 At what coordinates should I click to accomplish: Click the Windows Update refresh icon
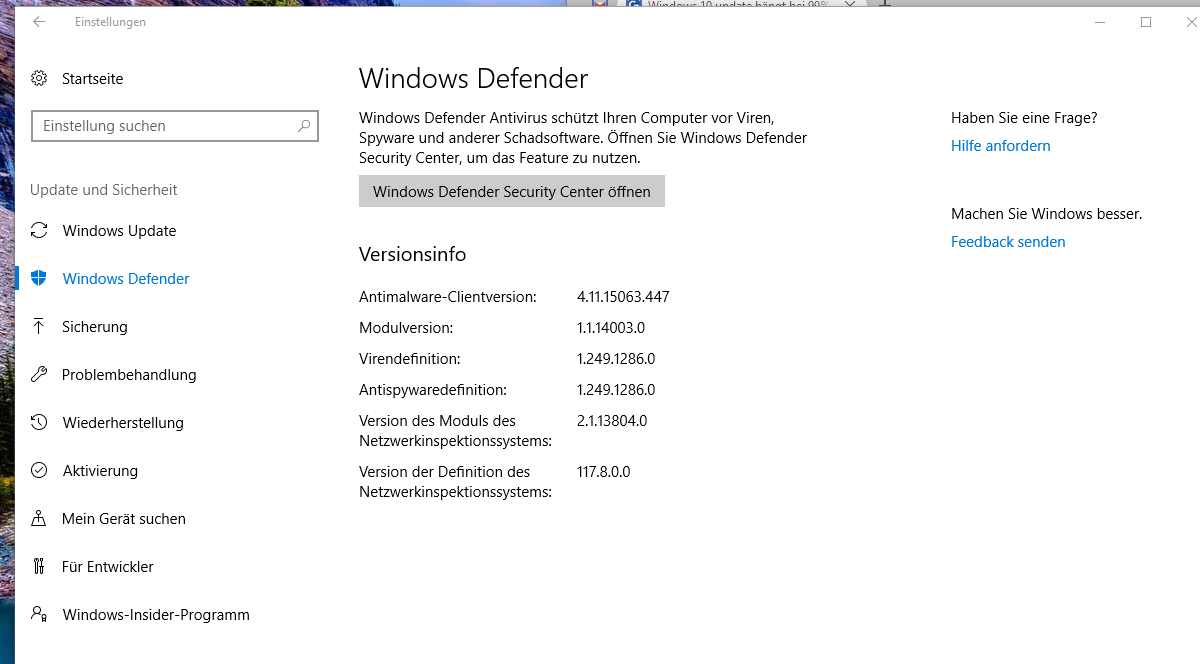click(39, 231)
